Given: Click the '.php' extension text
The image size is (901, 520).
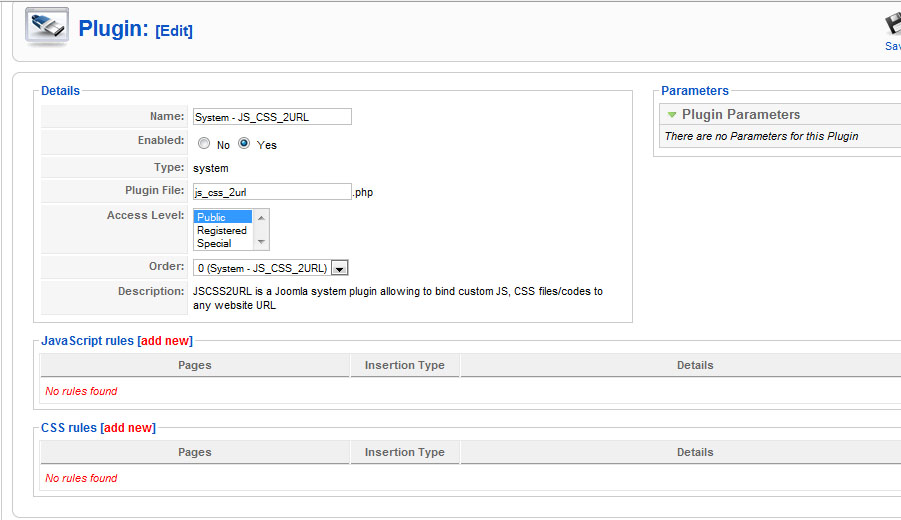Looking at the screenshot, I should 363,192.
